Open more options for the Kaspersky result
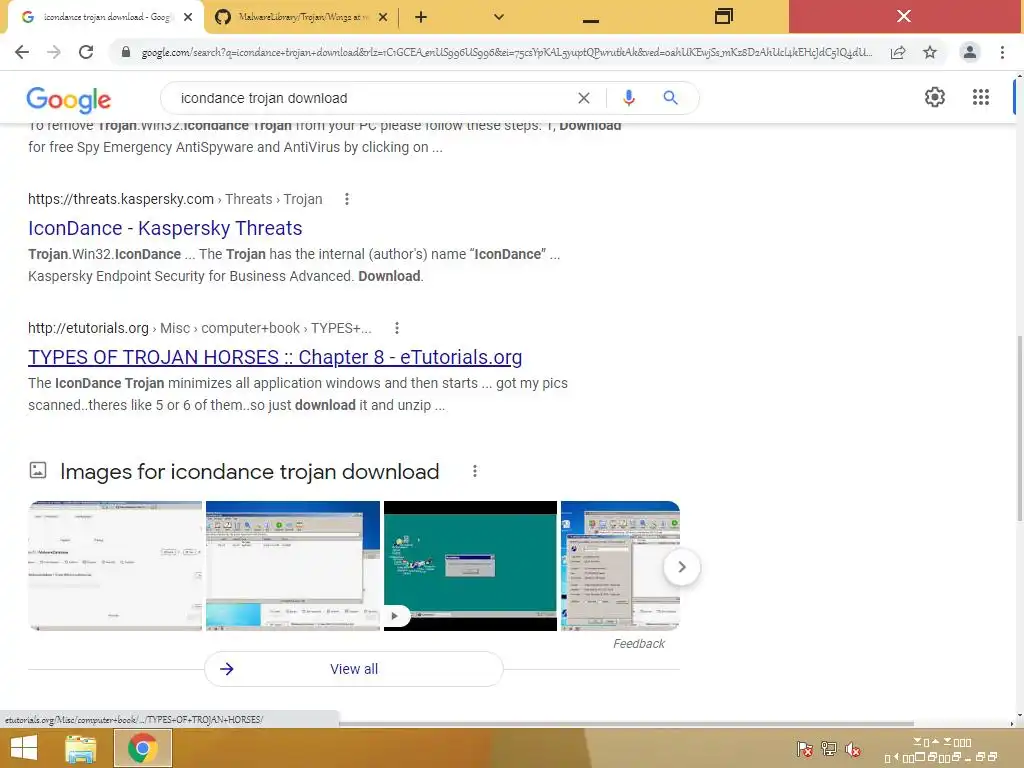Viewport: 1024px width, 768px height. click(347, 199)
